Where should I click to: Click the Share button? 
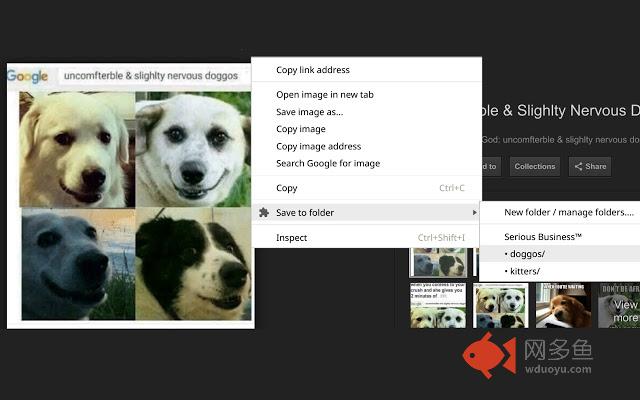tap(590, 167)
